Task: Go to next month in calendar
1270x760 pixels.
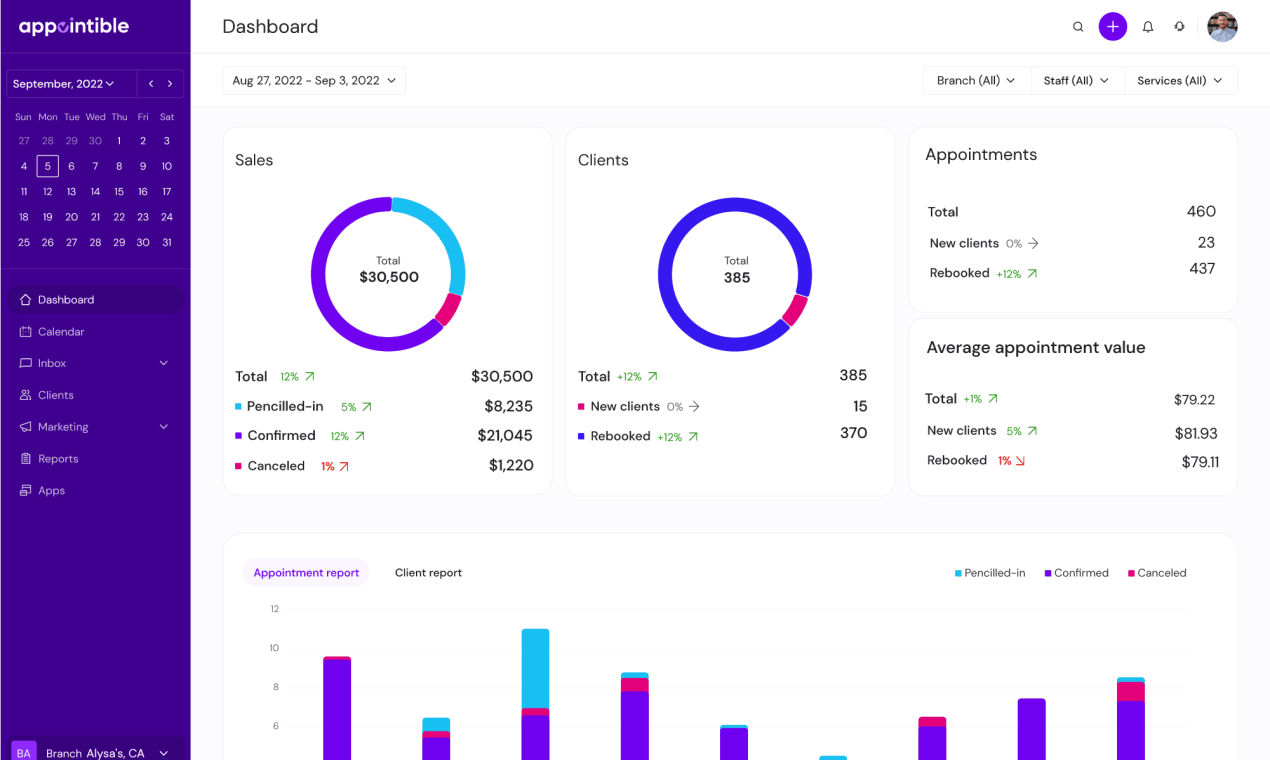Action: [x=171, y=84]
